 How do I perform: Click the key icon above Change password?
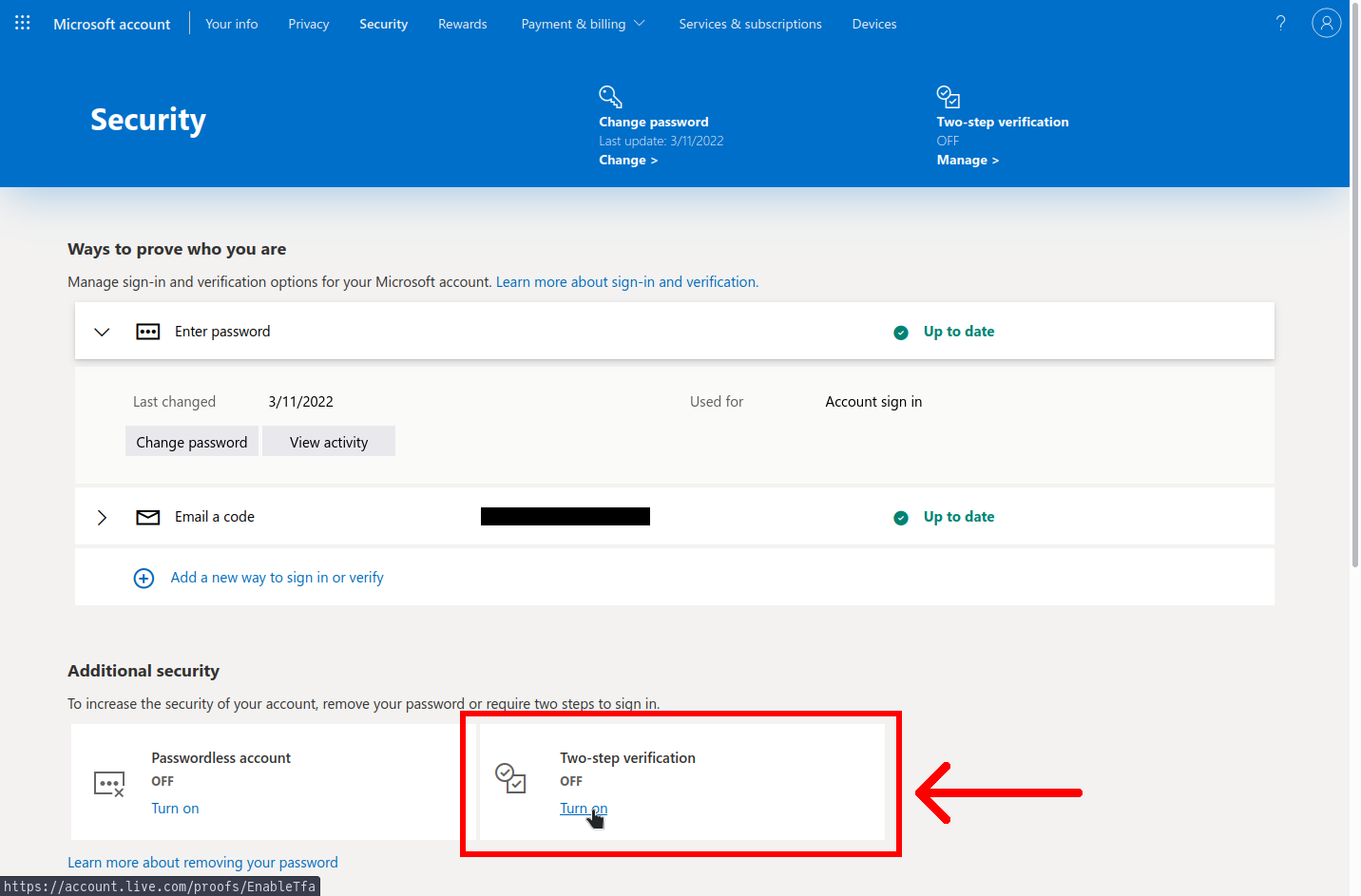(610, 96)
